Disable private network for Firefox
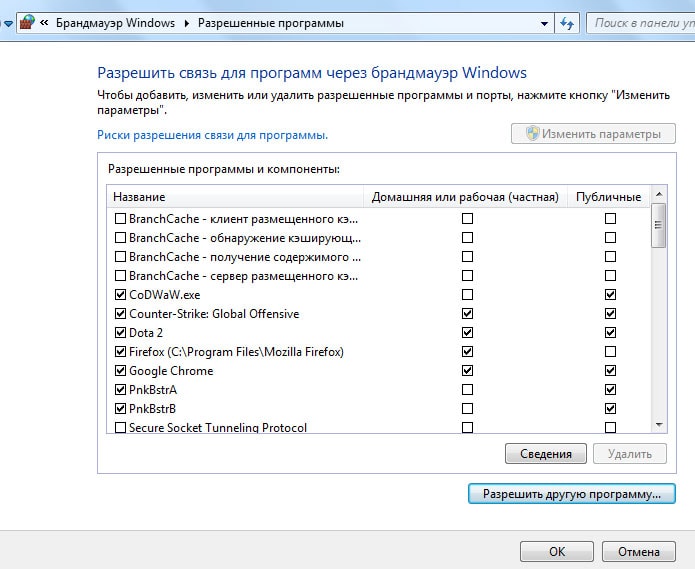 pyautogui.click(x=467, y=351)
